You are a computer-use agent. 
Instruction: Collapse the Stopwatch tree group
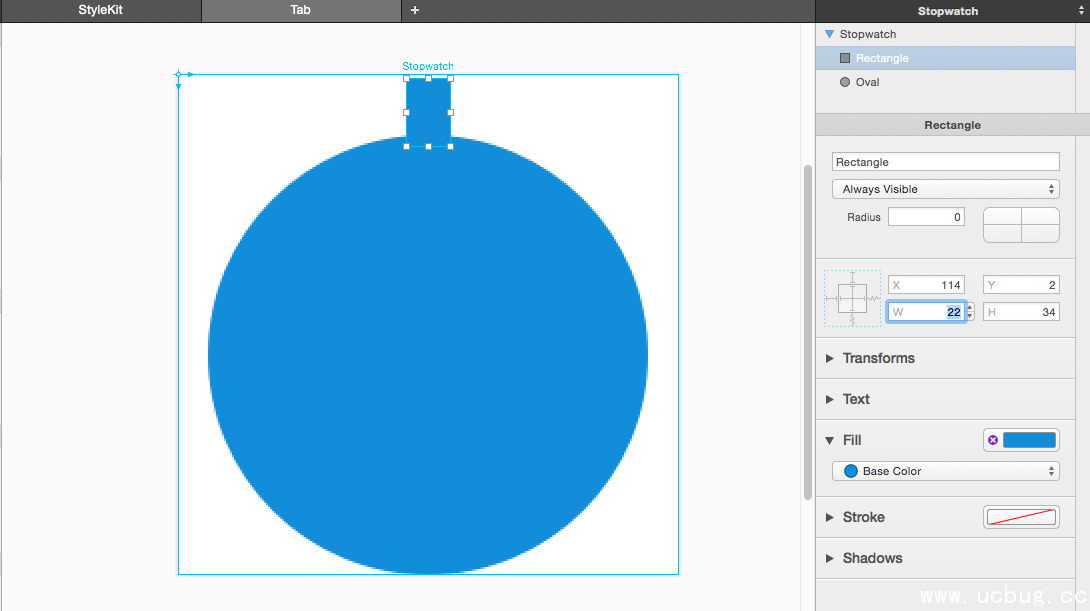tap(829, 34)
